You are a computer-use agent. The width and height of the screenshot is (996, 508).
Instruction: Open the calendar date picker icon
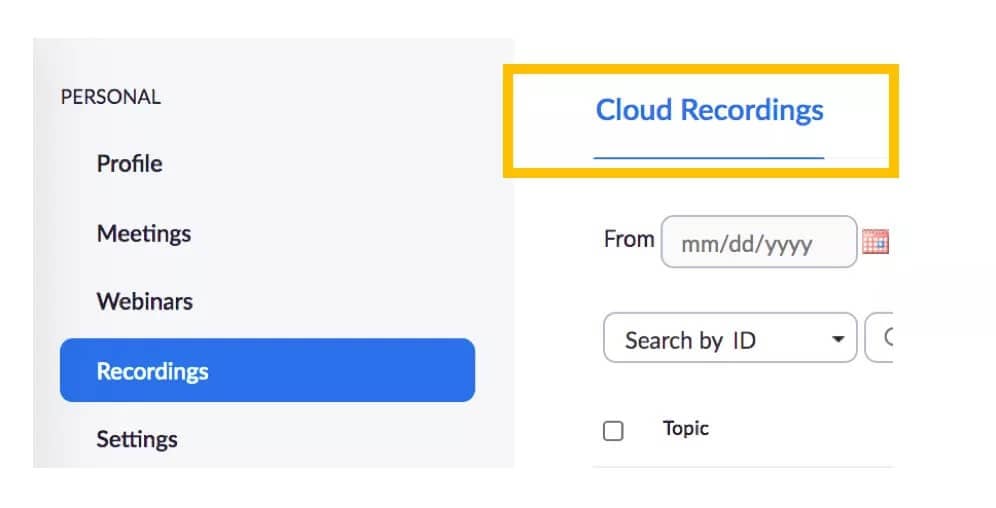tap(875, 242)
